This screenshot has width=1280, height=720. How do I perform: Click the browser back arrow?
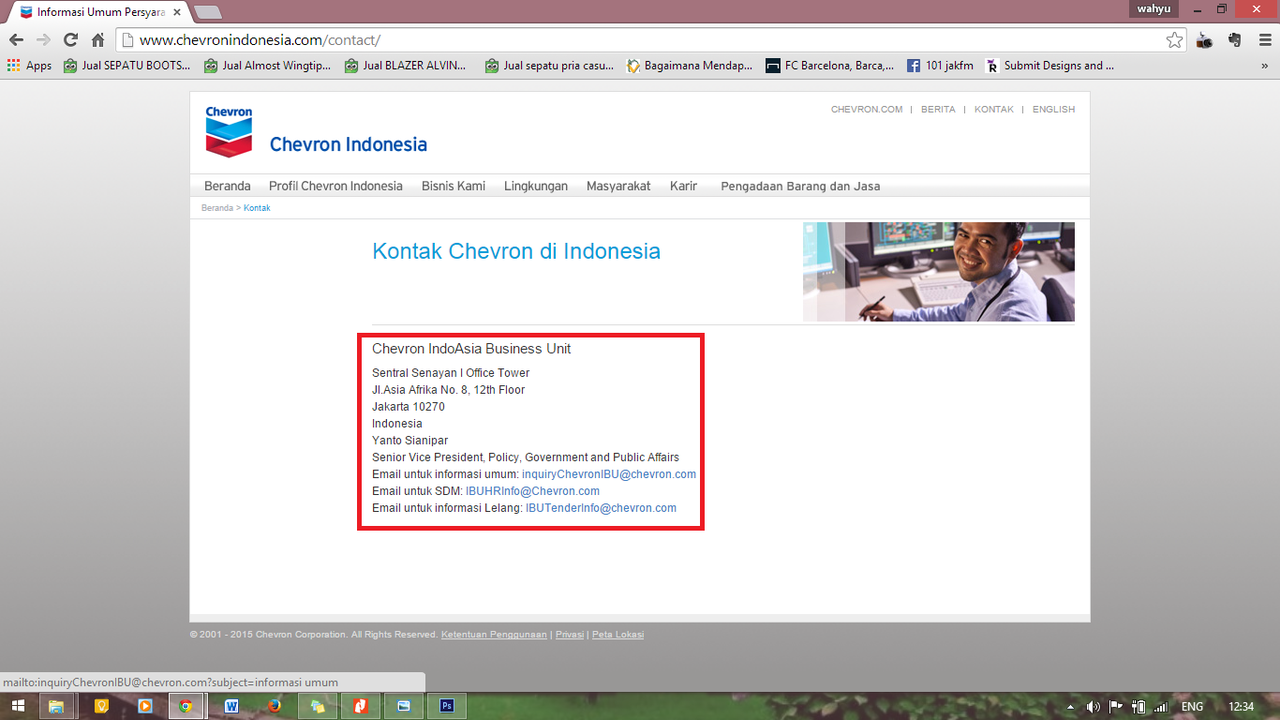click(x=16, y=40)
